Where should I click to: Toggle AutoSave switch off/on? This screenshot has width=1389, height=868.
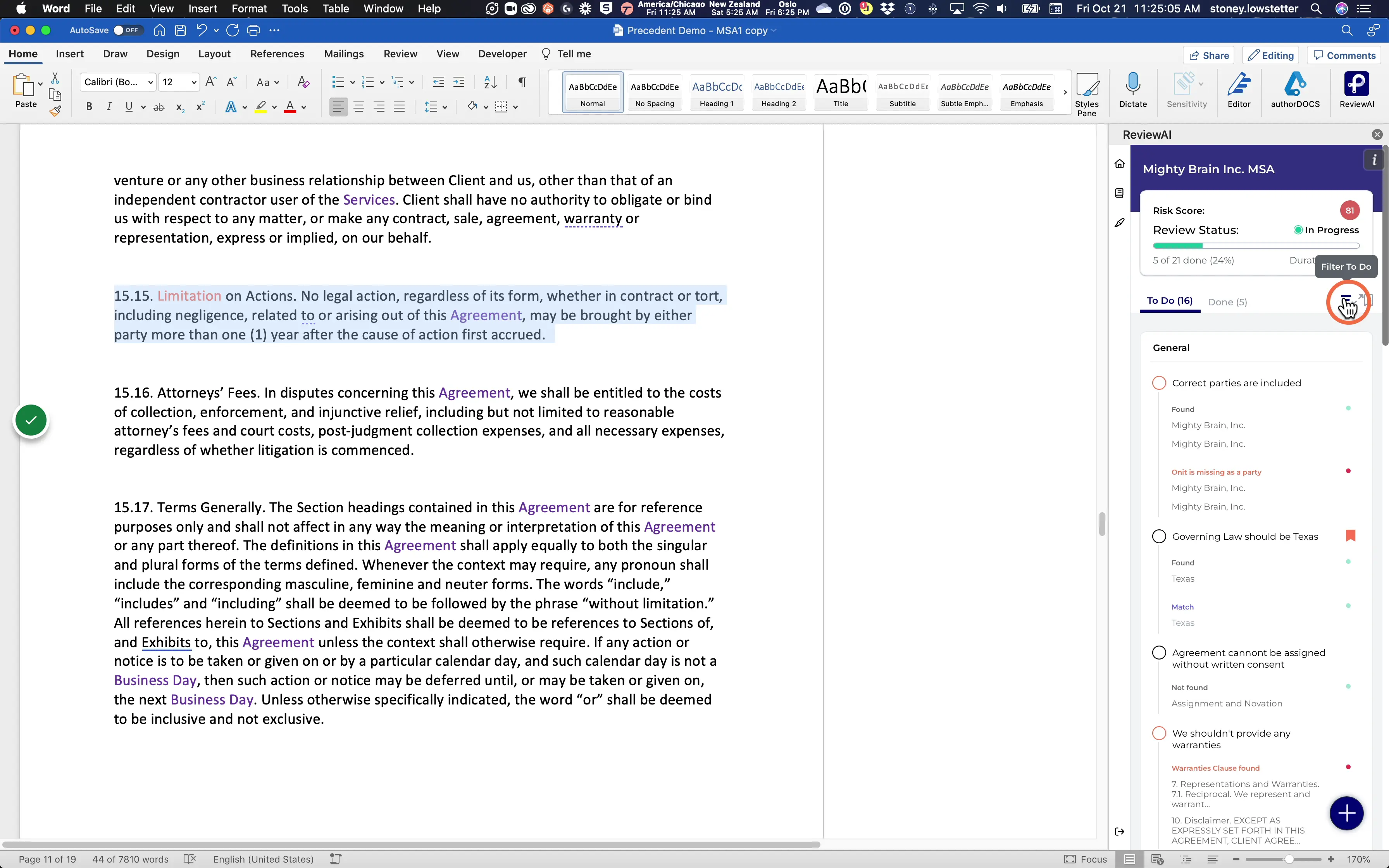coord(128,31)
